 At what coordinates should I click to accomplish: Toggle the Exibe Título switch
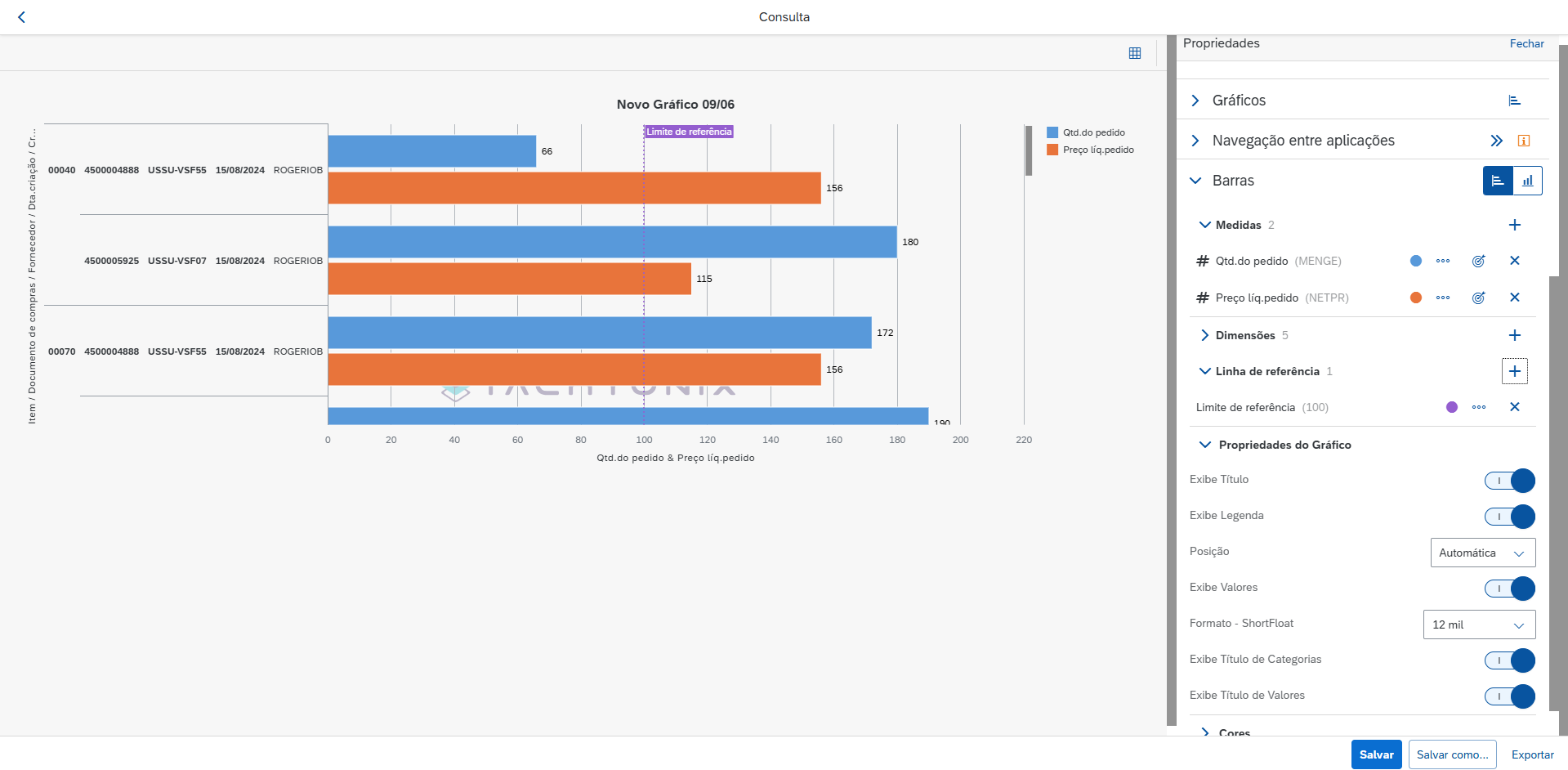1509,481
